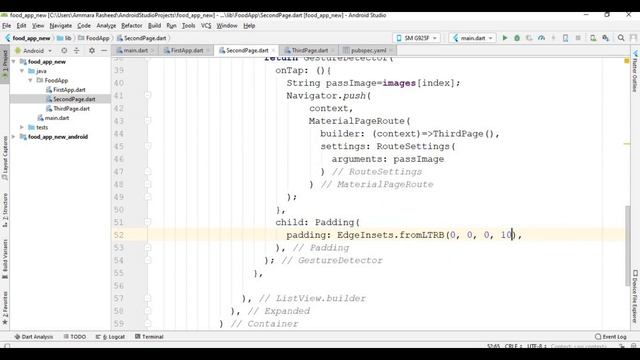Expand the food_app_new_android node
Viewport: 640px width, 360px height.
(14, 137)
